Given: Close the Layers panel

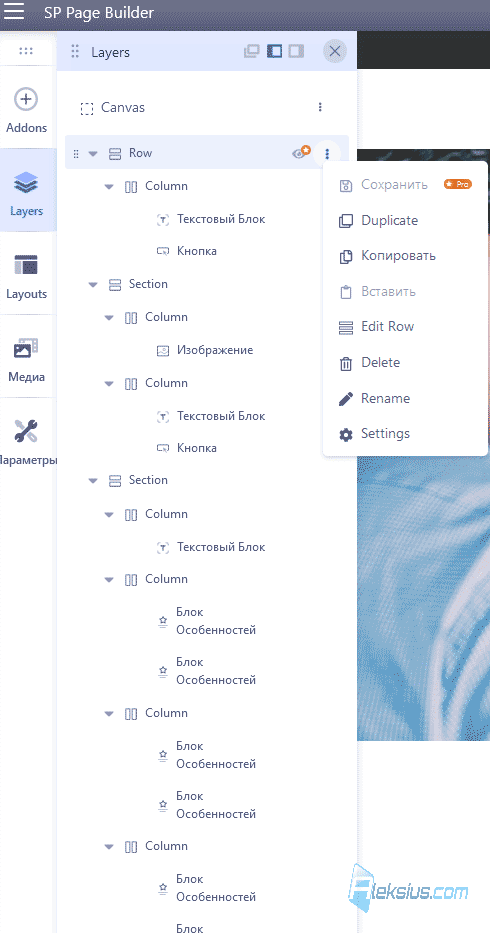Looking at the screenshot, I should 335,51.
